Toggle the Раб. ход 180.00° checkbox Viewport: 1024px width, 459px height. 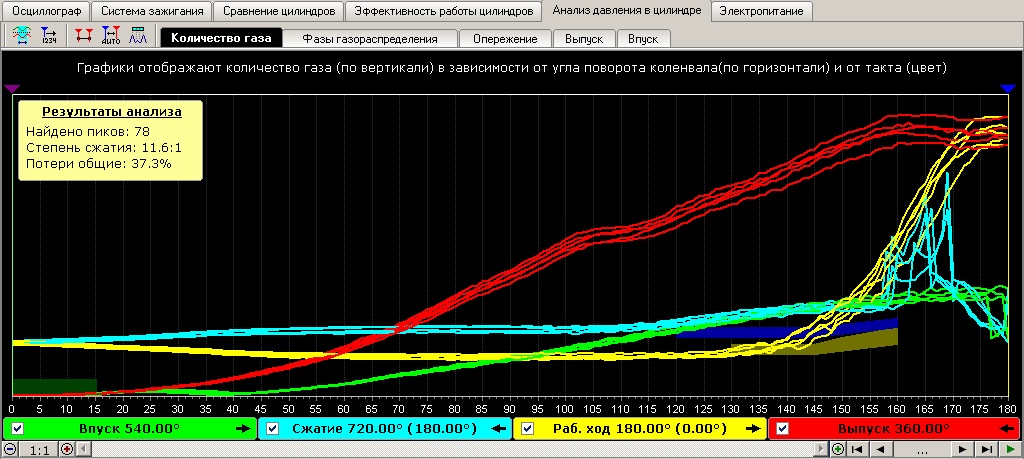(528, 429)
